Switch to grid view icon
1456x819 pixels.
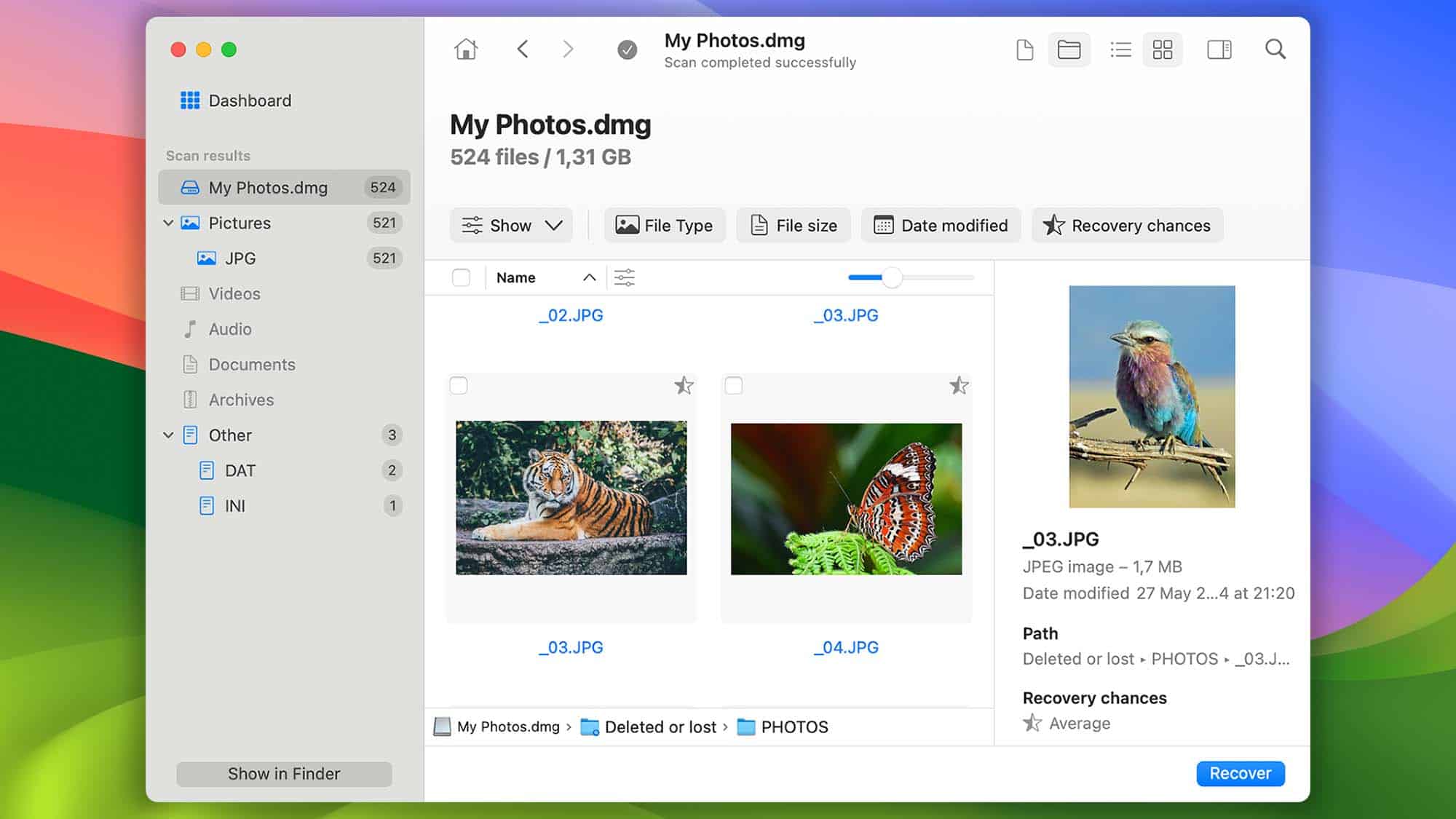pos(1163,50)
